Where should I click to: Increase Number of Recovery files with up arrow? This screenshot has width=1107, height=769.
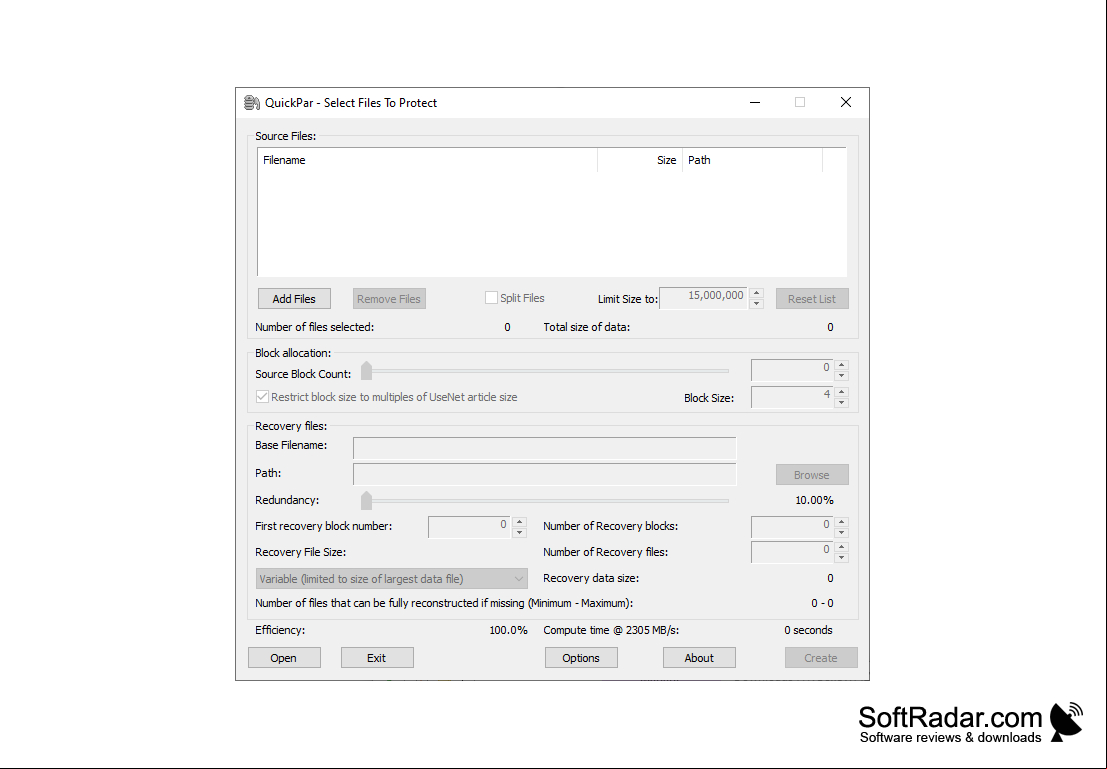coord(841,547)
